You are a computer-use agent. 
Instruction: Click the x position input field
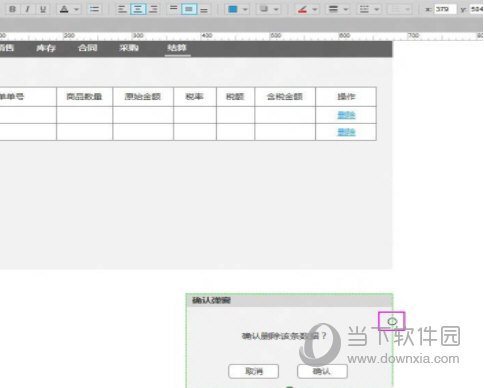click(x=445, y=9)
